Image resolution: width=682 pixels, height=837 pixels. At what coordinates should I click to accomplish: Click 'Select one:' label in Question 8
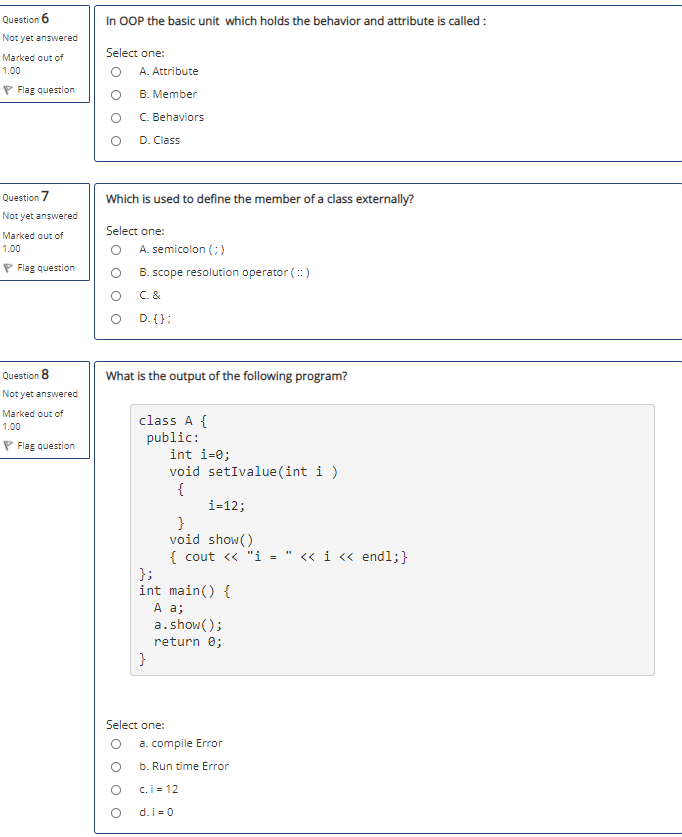coord(135,725)
